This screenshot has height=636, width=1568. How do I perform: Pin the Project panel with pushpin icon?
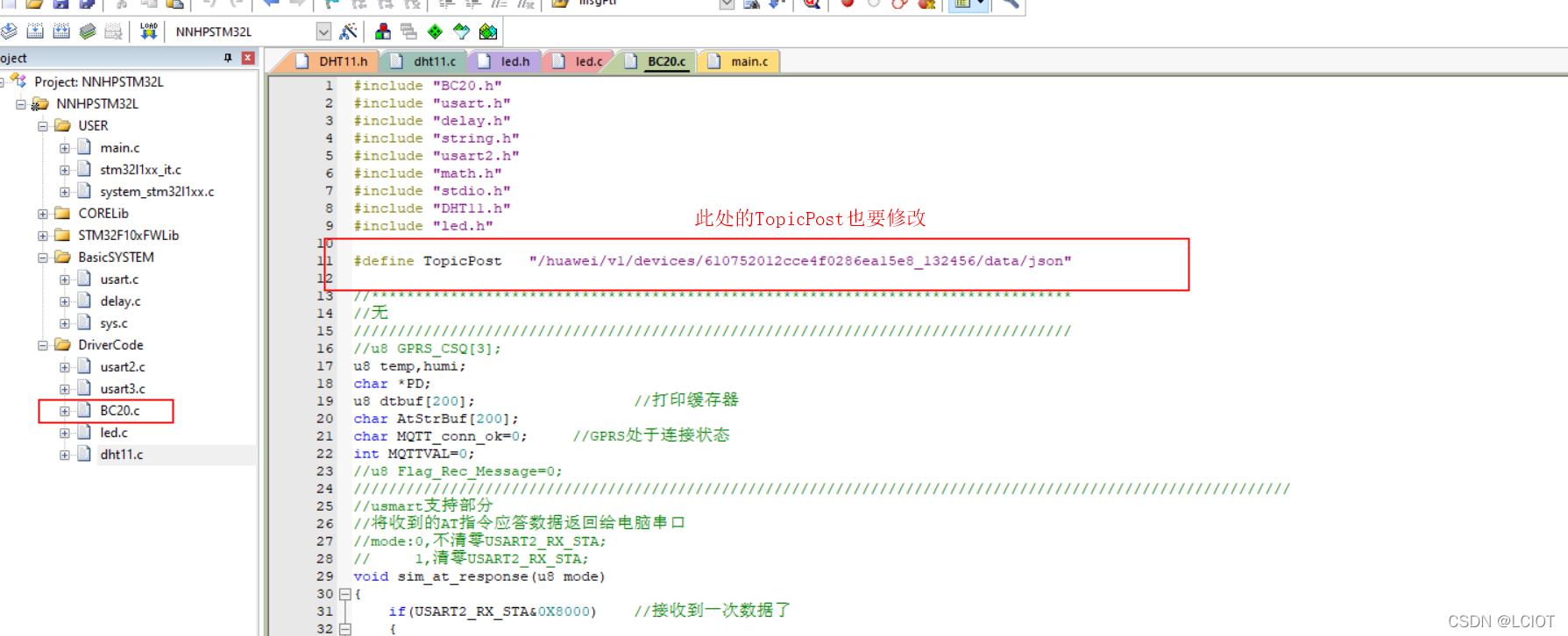click(x=228, y=58)
